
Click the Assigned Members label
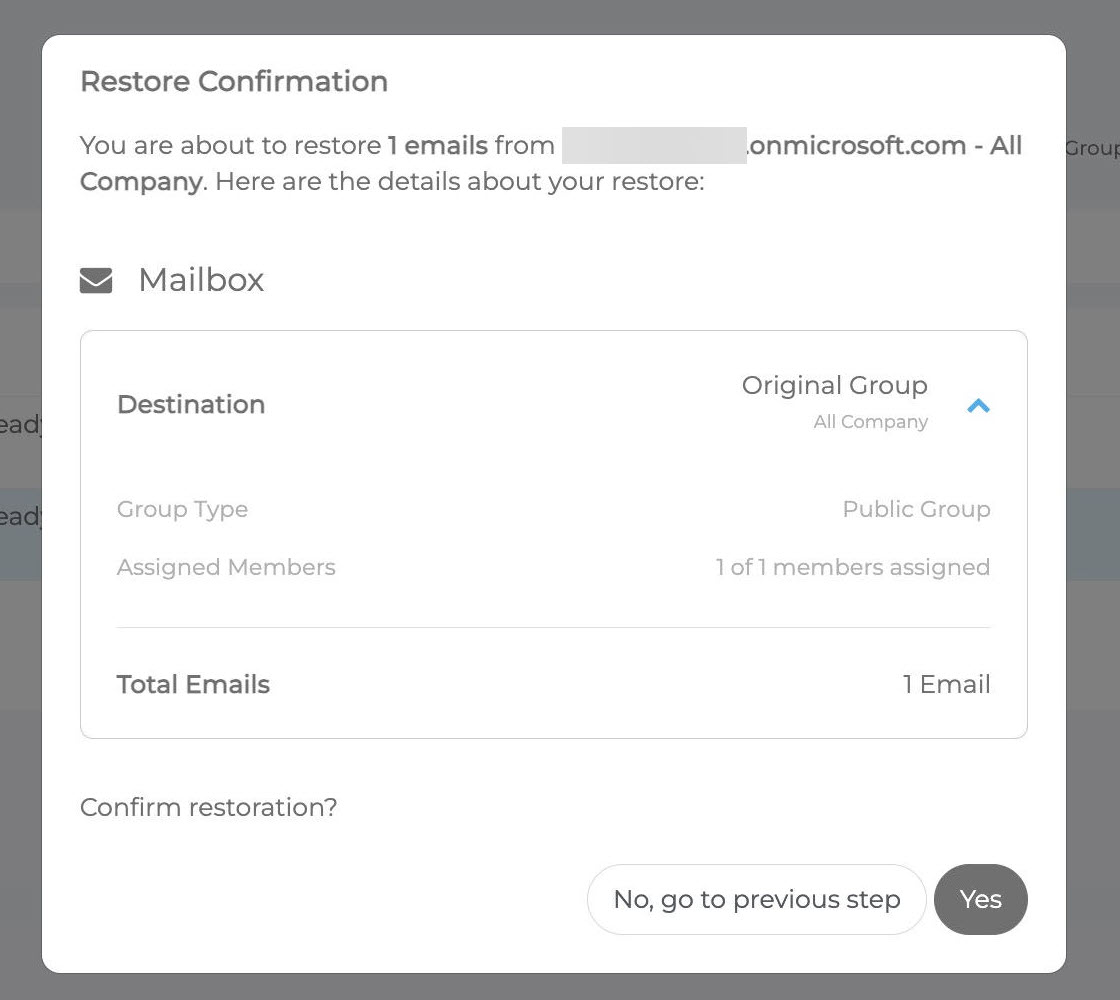tap(226, 567)
